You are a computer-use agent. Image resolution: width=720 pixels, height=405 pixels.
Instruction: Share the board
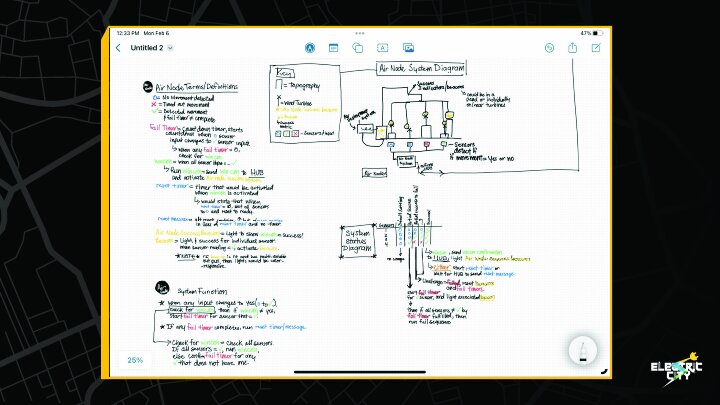click(573, 47)
